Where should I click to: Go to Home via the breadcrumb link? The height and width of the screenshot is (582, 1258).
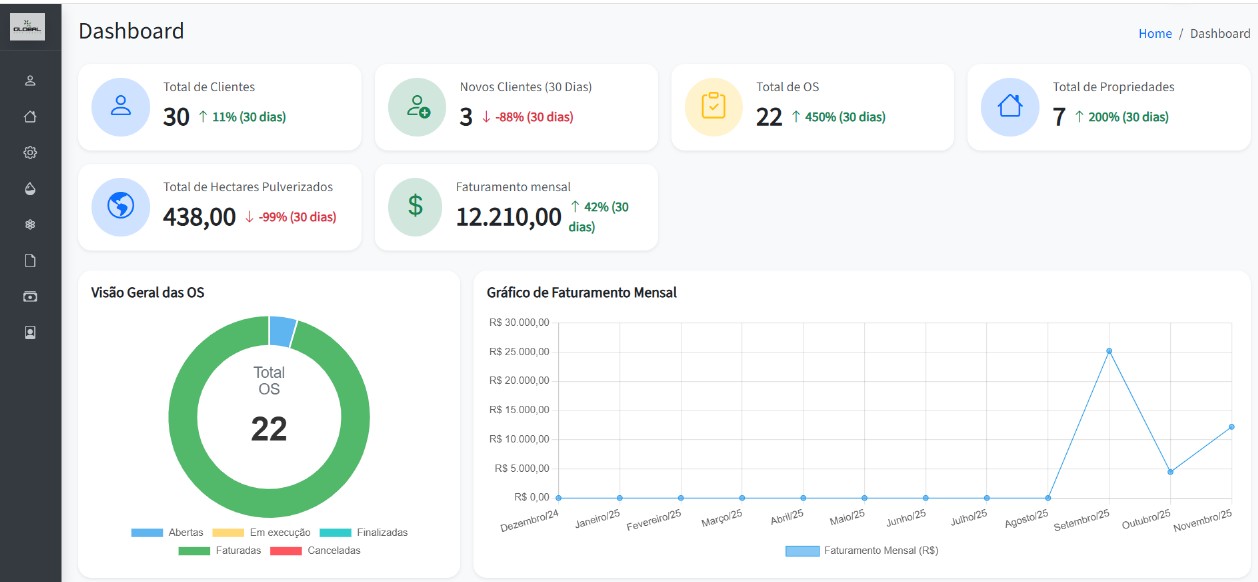(1154, 34)
